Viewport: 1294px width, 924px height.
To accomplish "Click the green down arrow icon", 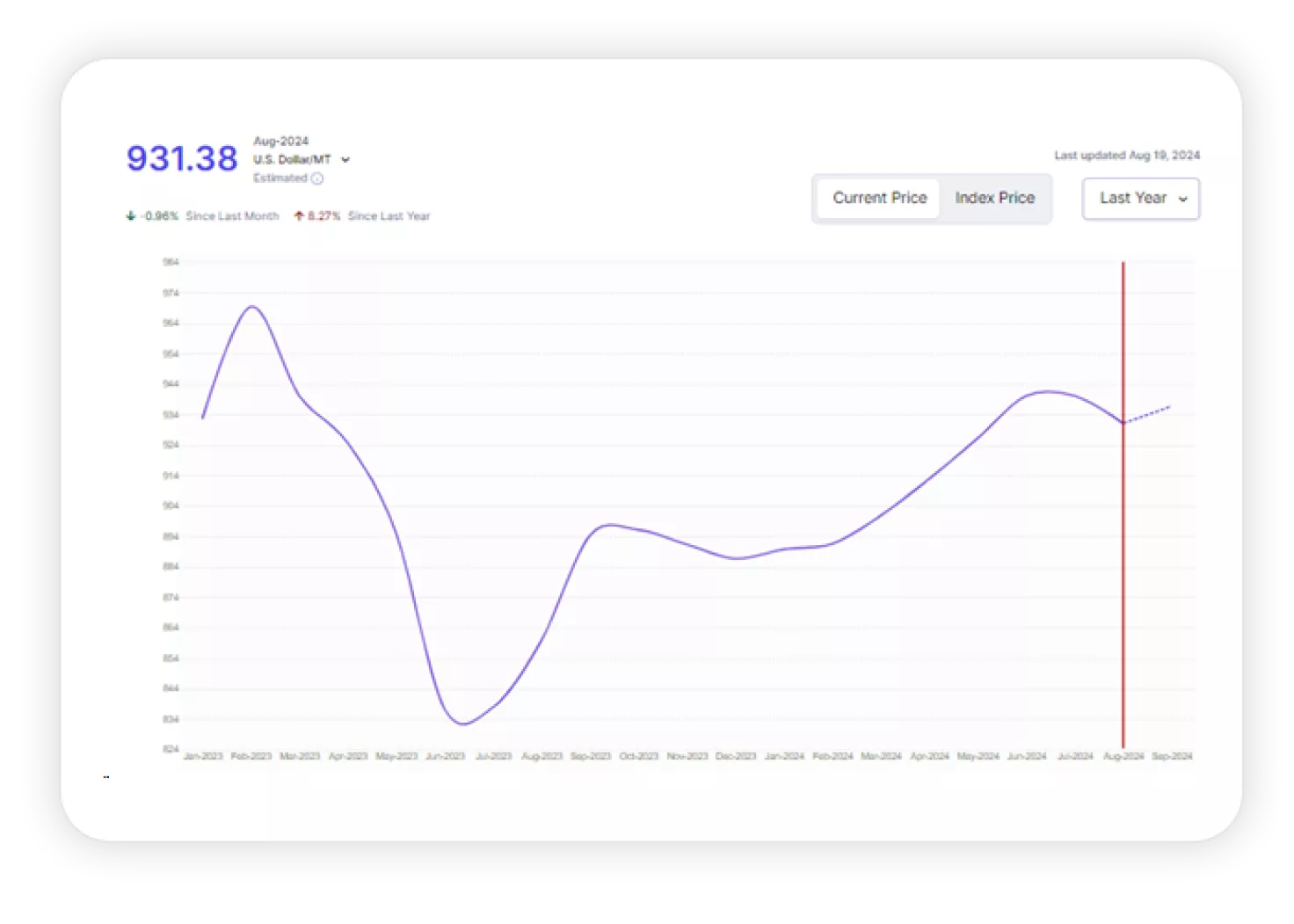I will 131,216.
